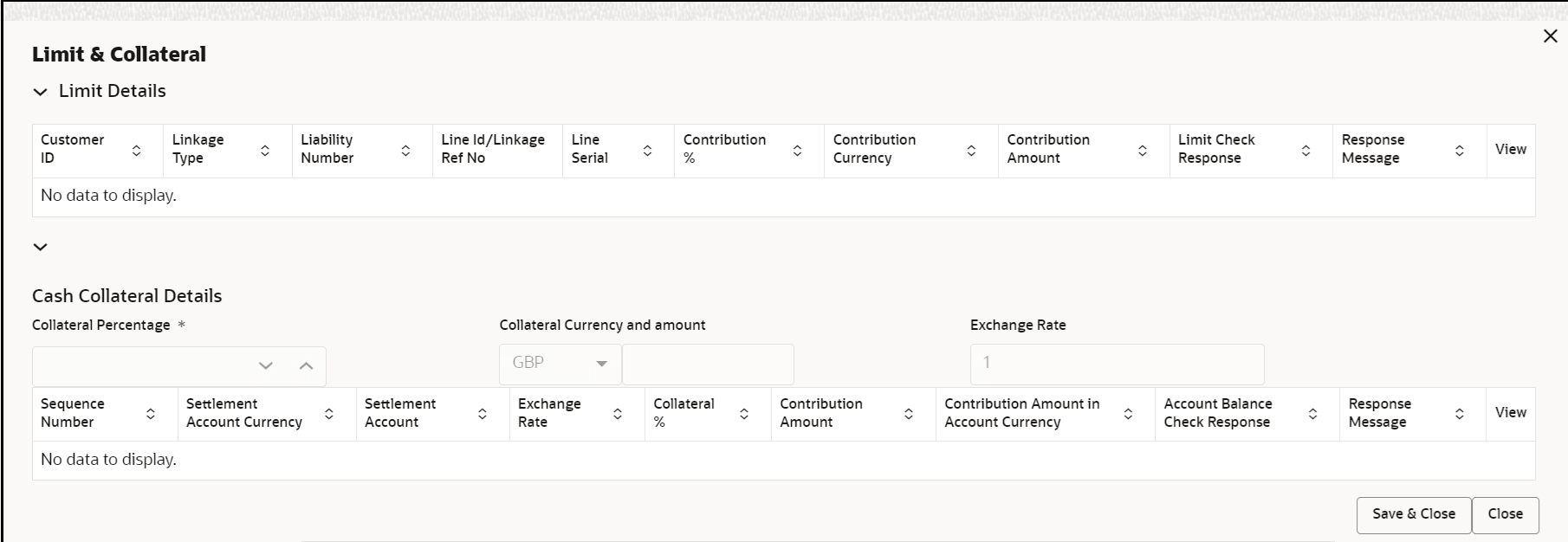
Task: Increase Collateral Percentage with up arrow
Action: tap(306, 366)
